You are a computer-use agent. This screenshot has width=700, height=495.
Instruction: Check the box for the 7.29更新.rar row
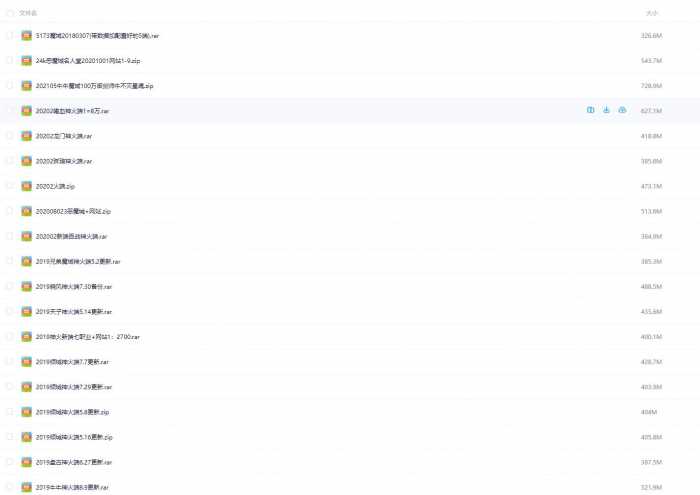pyautogui.click(x=9, y=386)
